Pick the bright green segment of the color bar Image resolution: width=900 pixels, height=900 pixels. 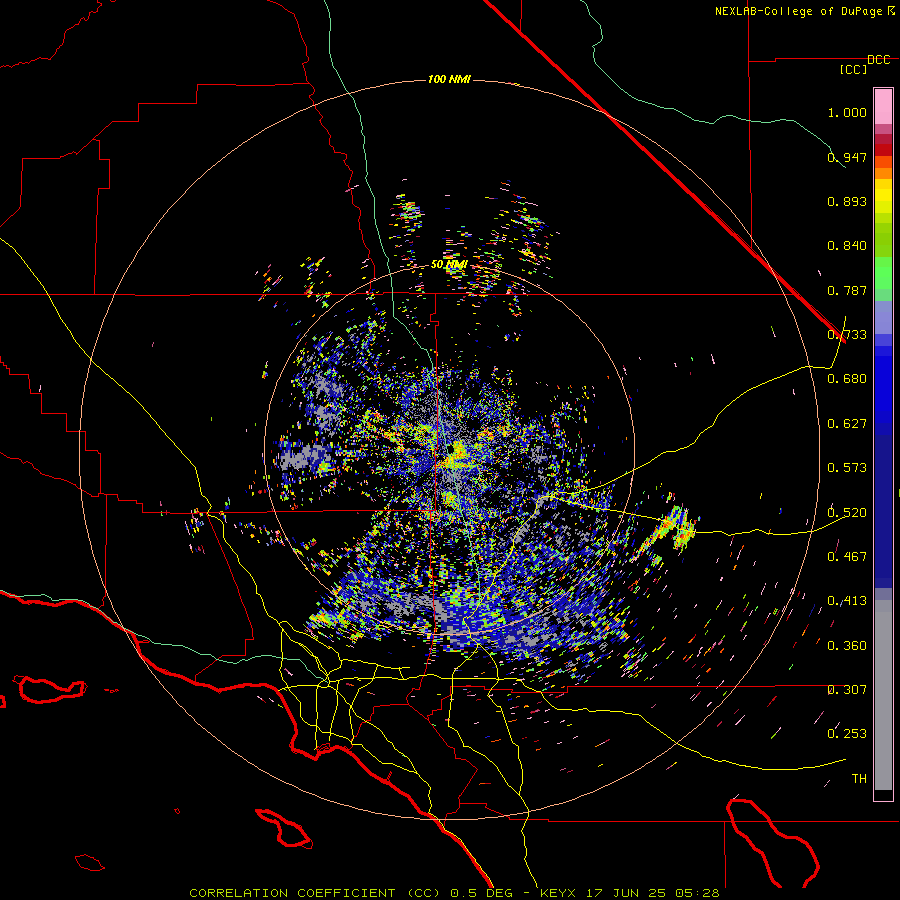click(x=883, y=273)
